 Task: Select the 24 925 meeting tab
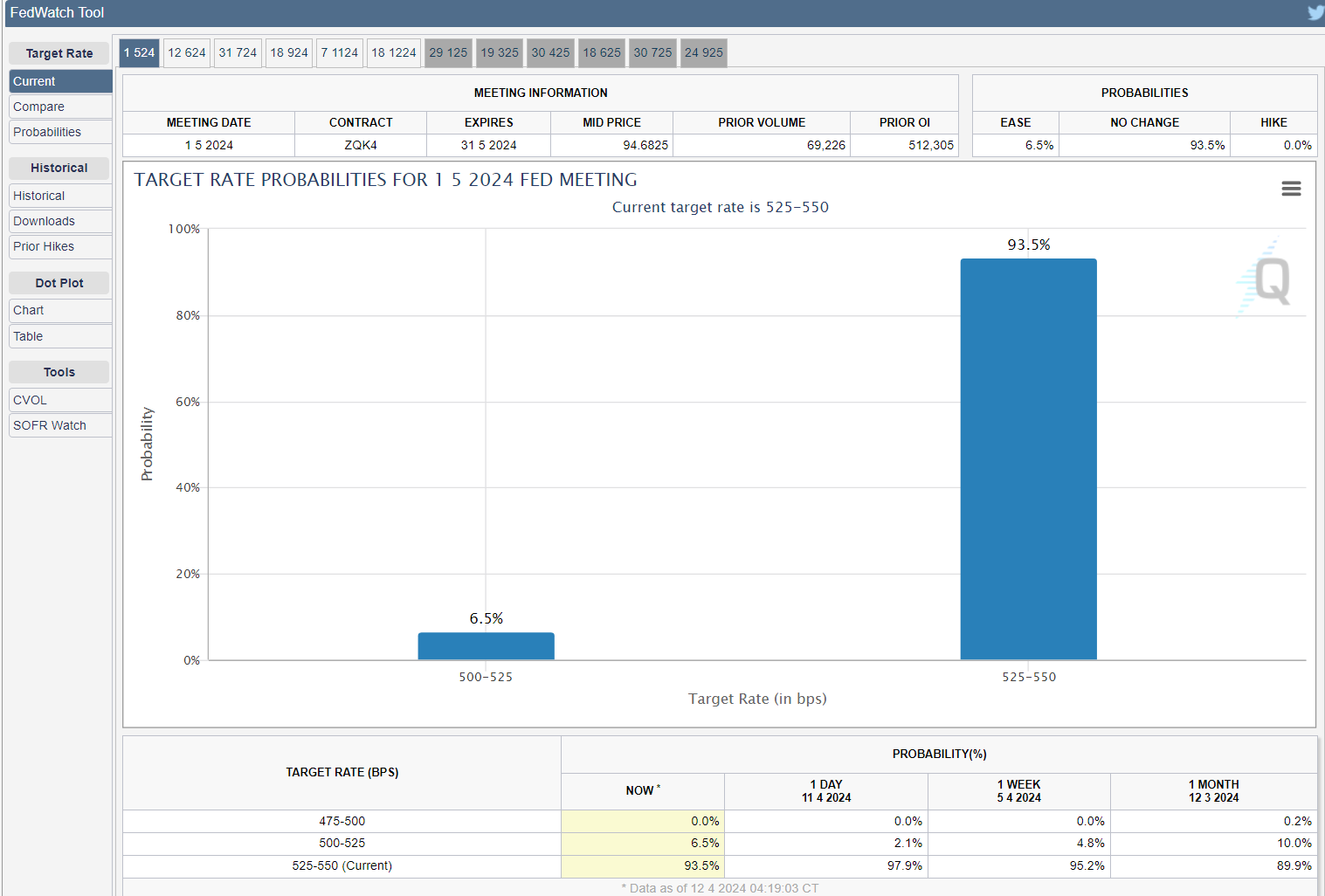(704, 52)
